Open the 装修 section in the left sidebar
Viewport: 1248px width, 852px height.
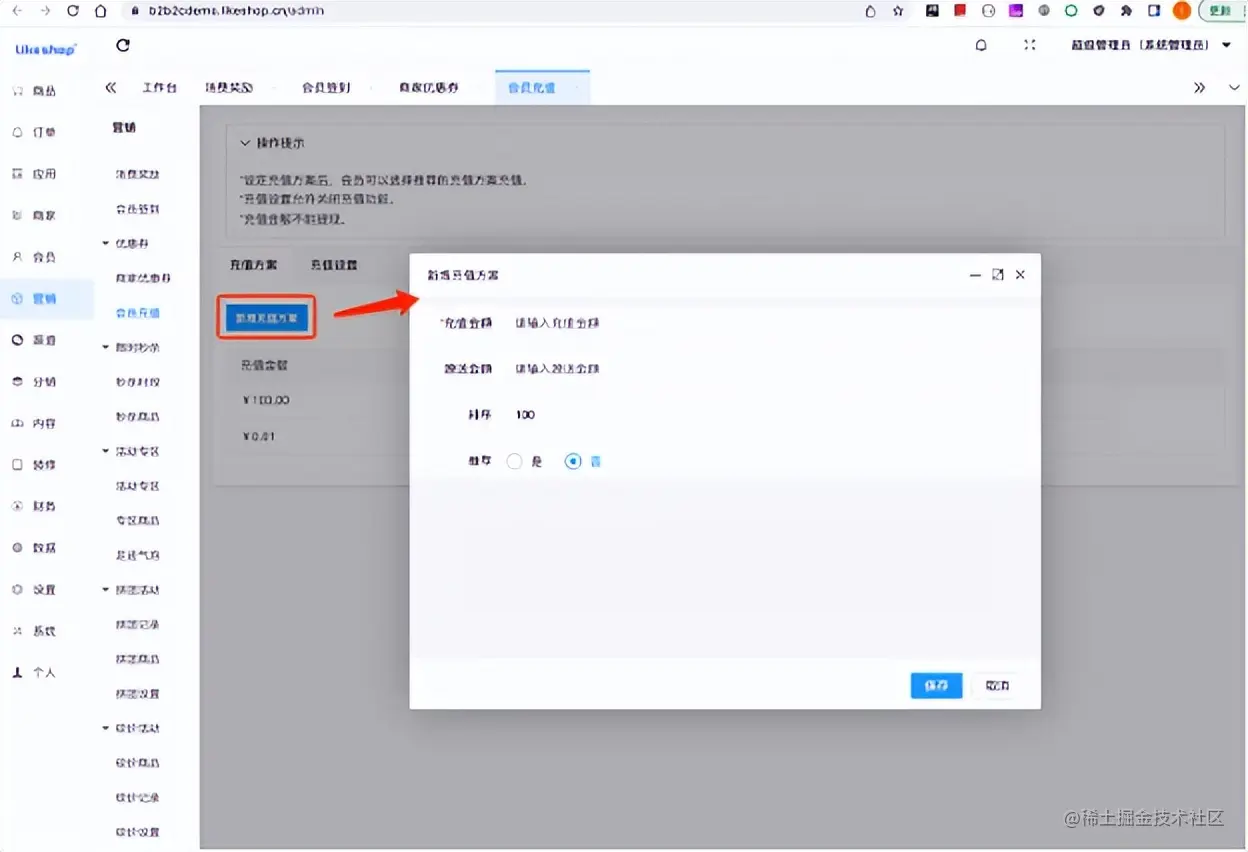click(35, 465)
